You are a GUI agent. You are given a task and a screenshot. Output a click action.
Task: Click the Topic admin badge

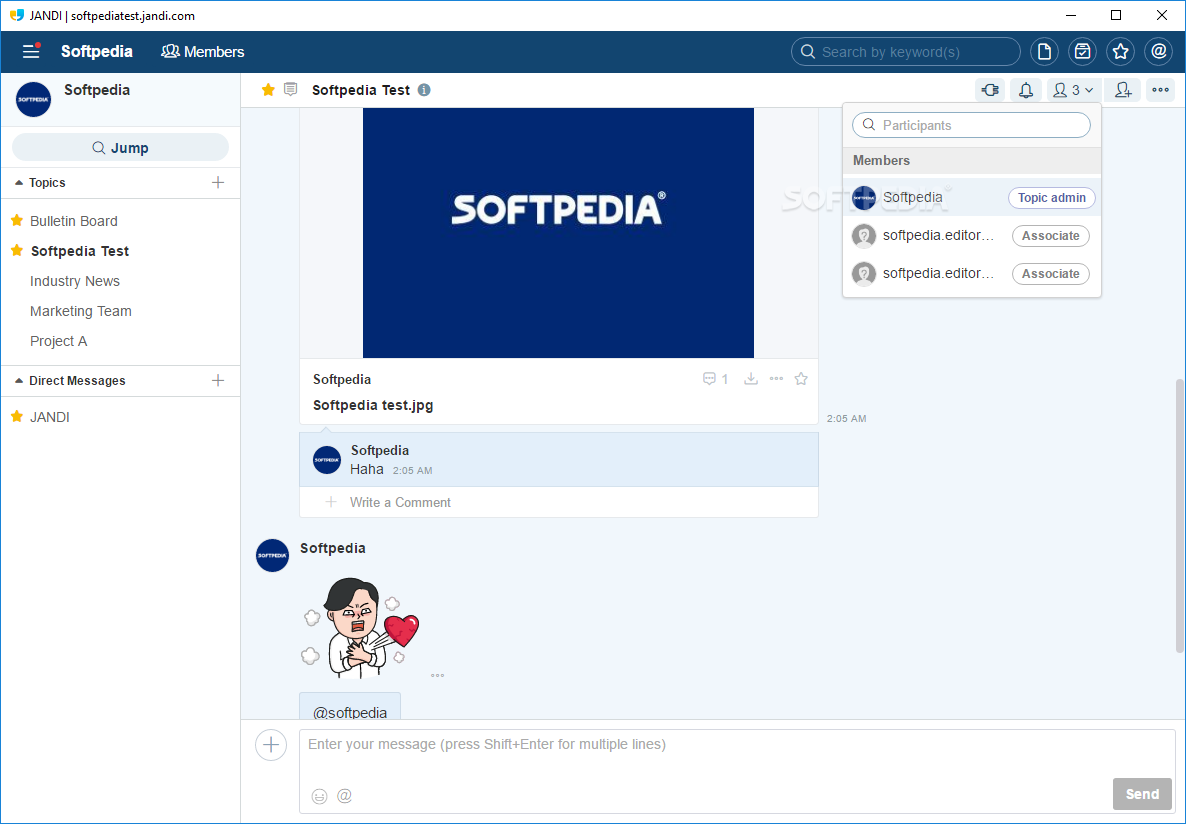(x=1051, y=197)
